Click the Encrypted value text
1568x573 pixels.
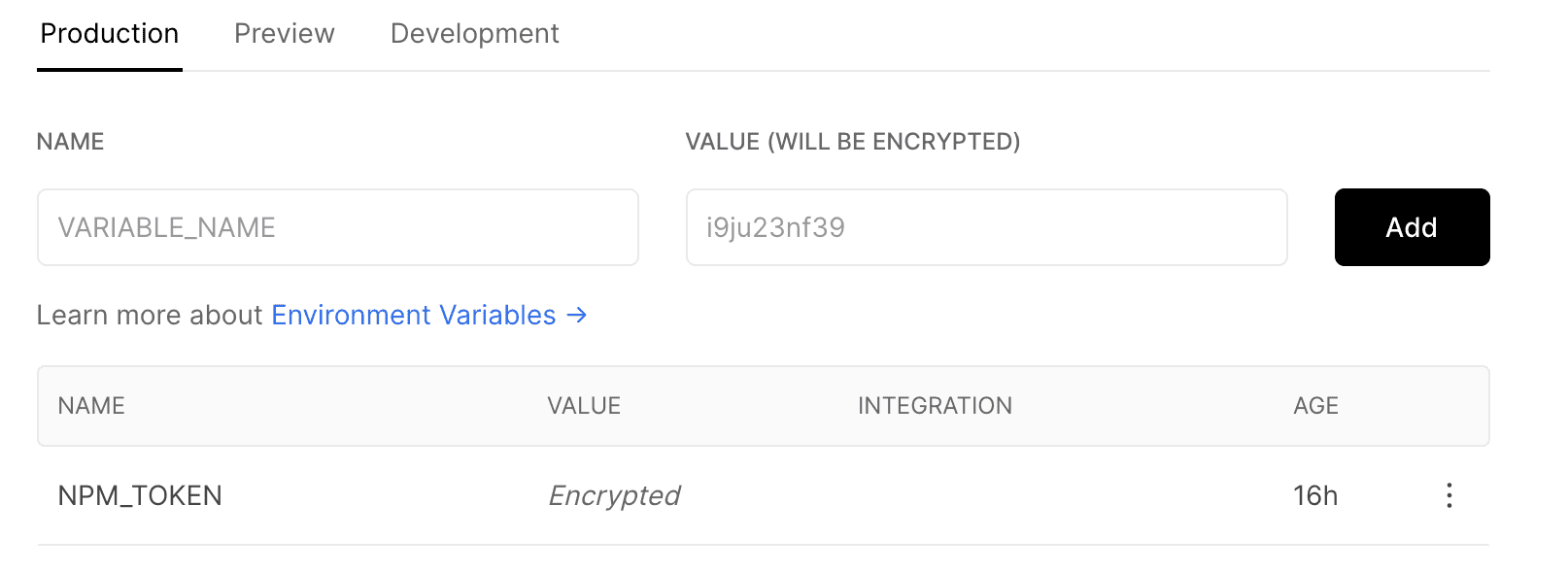click(614, 496)
